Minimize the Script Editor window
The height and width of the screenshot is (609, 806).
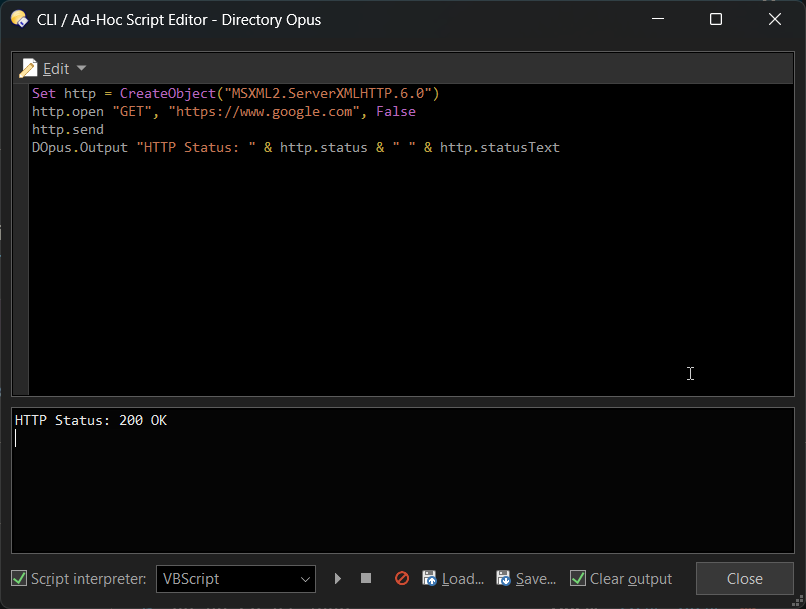658,19
